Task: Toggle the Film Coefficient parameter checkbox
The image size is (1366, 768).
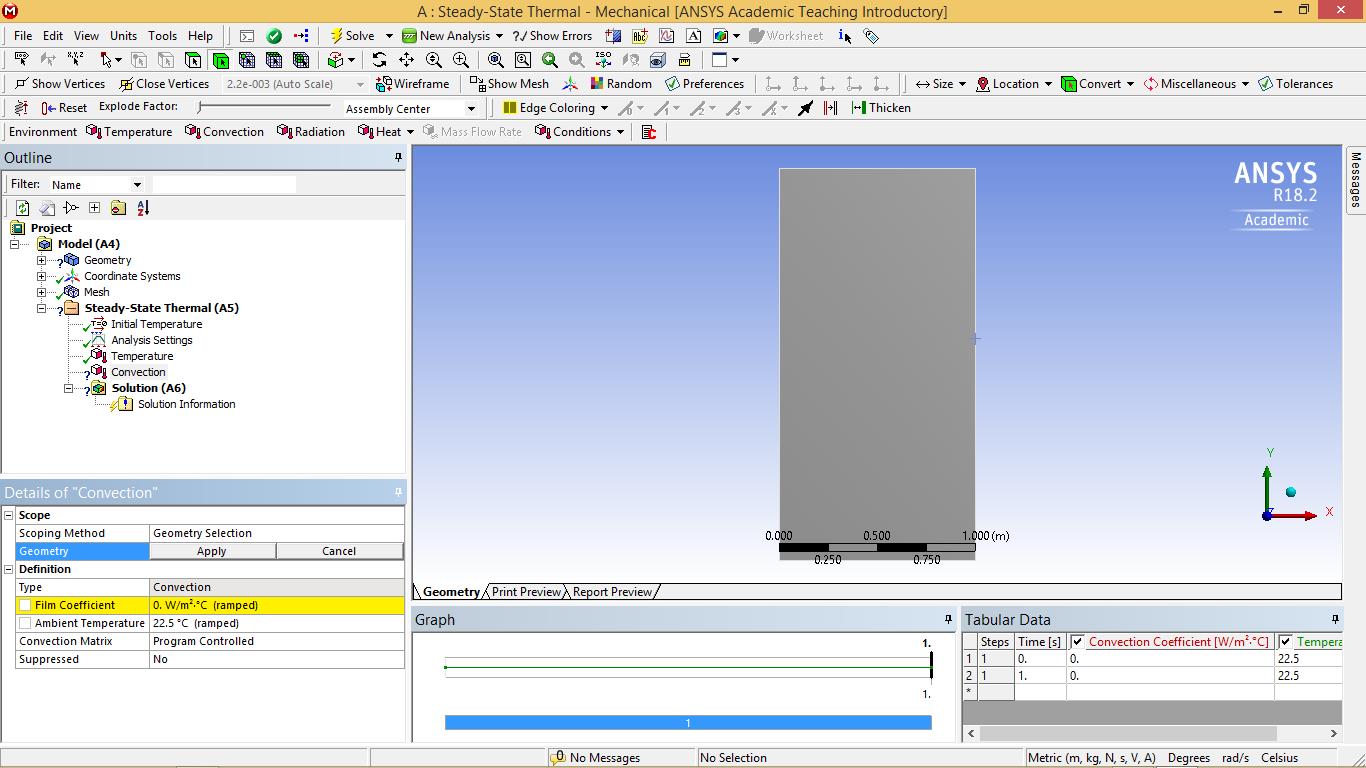Action: (25, 605)
